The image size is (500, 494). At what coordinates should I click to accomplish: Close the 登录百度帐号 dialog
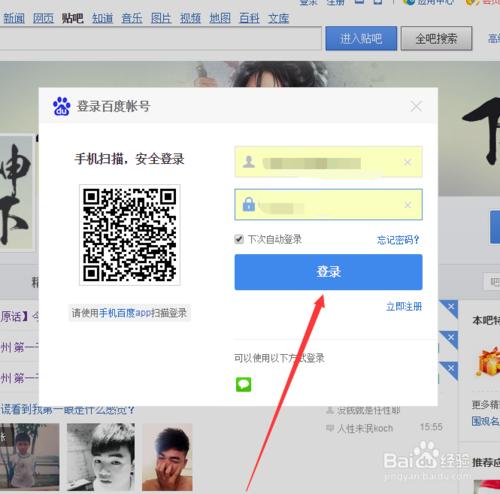click(x=416, y=106)
